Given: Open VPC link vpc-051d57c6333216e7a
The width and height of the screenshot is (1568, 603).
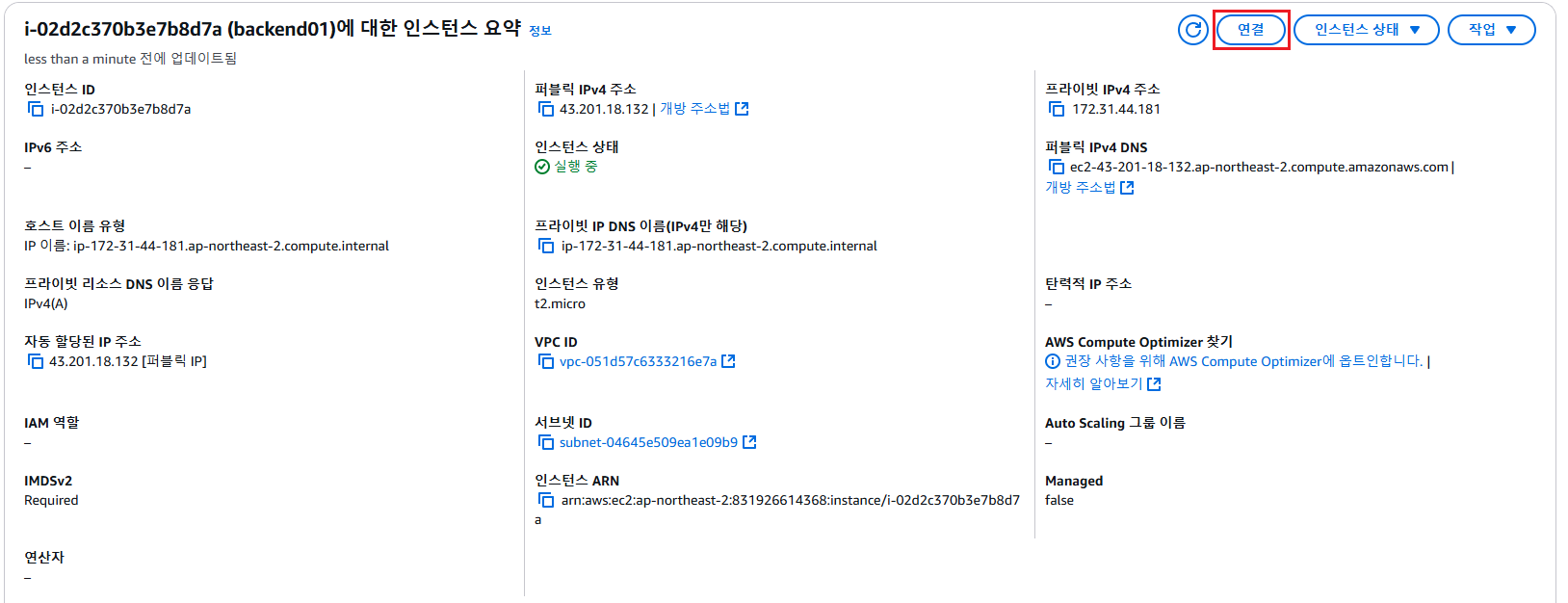Looking at the screenshot, I should click(x=638, y=361).
